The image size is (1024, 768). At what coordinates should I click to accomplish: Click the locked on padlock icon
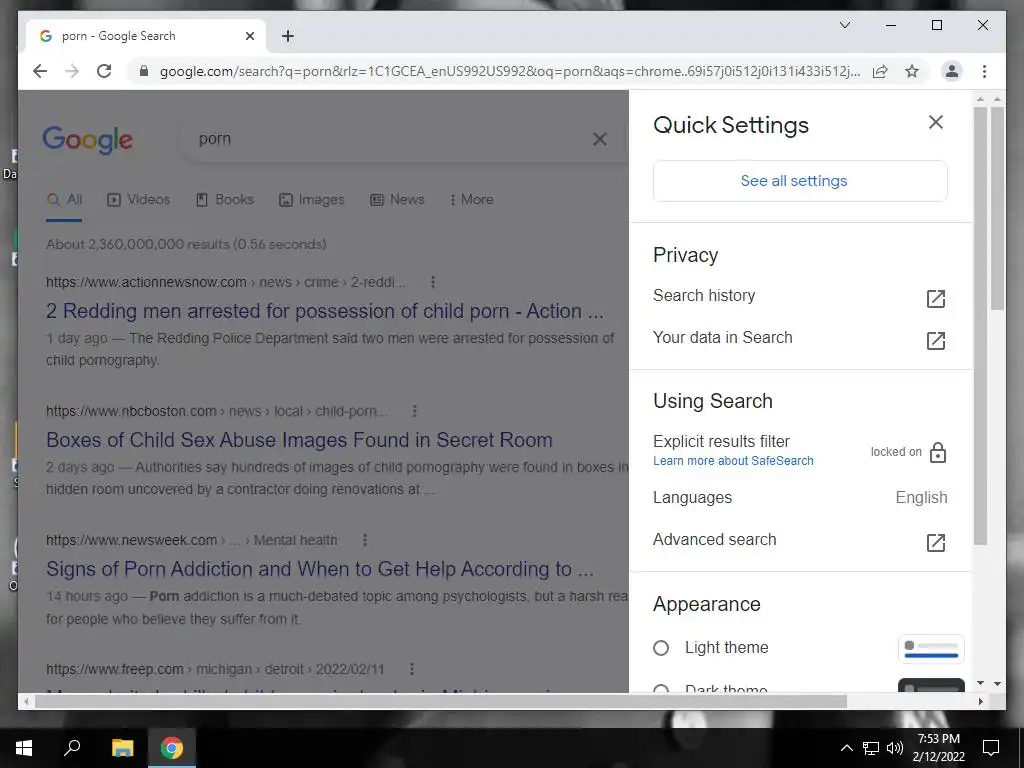[x=938, y=452]
